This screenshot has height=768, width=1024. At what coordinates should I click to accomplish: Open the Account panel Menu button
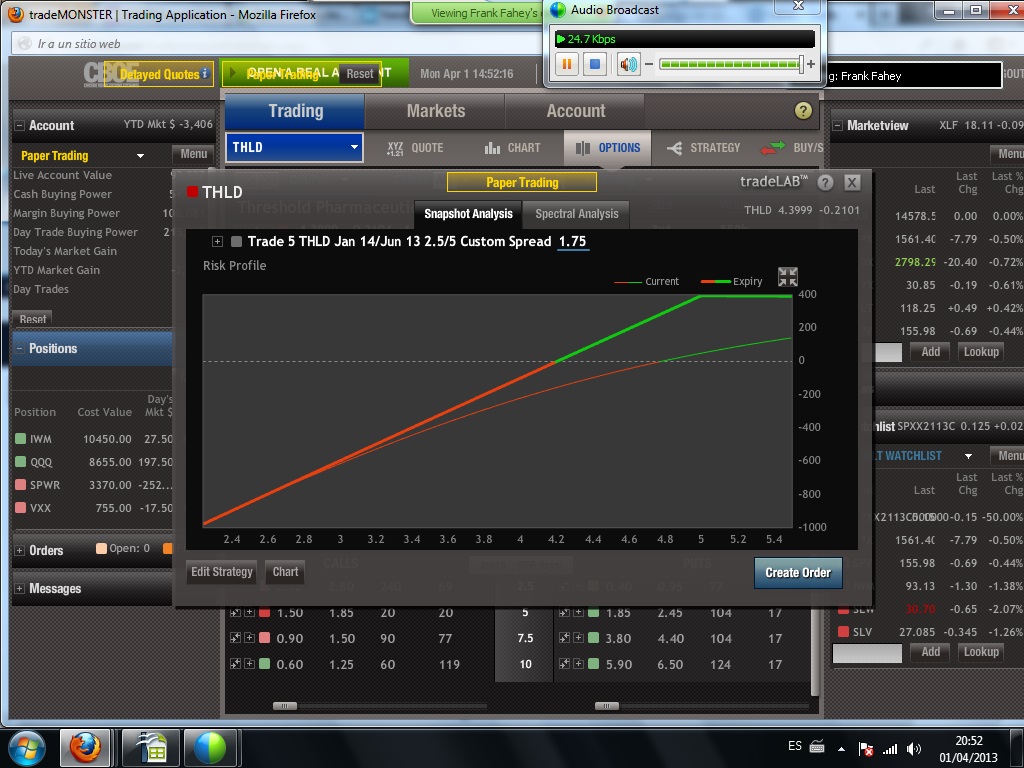point(193,154)
